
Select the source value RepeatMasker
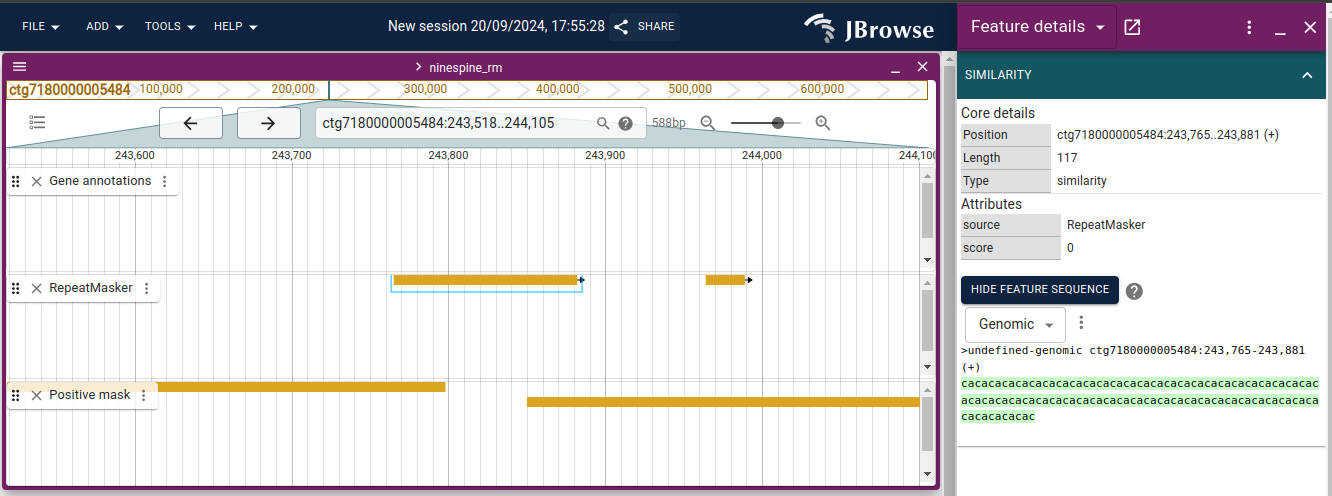pyautogui.click(x=1106, y=225)
